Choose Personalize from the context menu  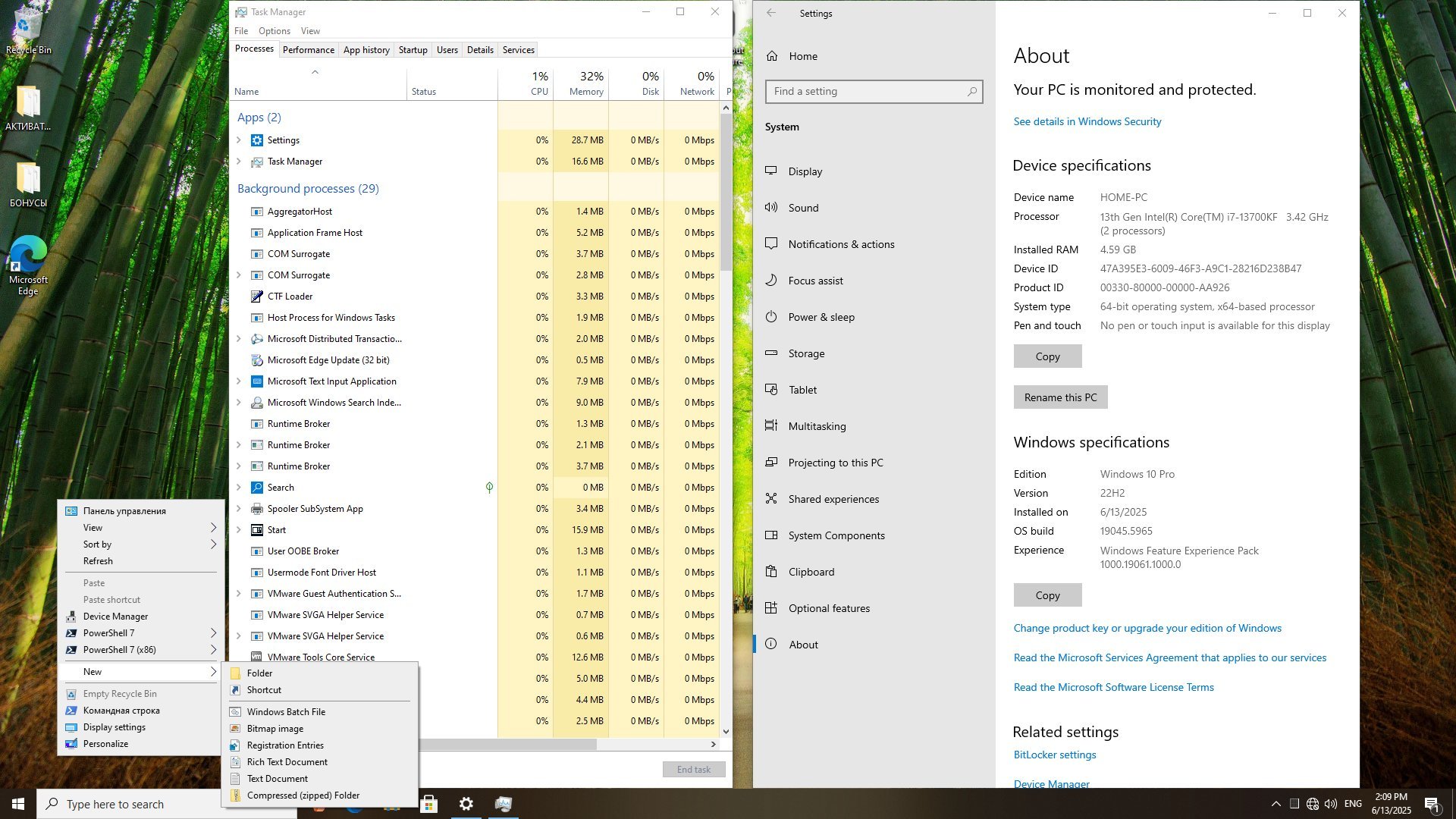pos(141,744)
